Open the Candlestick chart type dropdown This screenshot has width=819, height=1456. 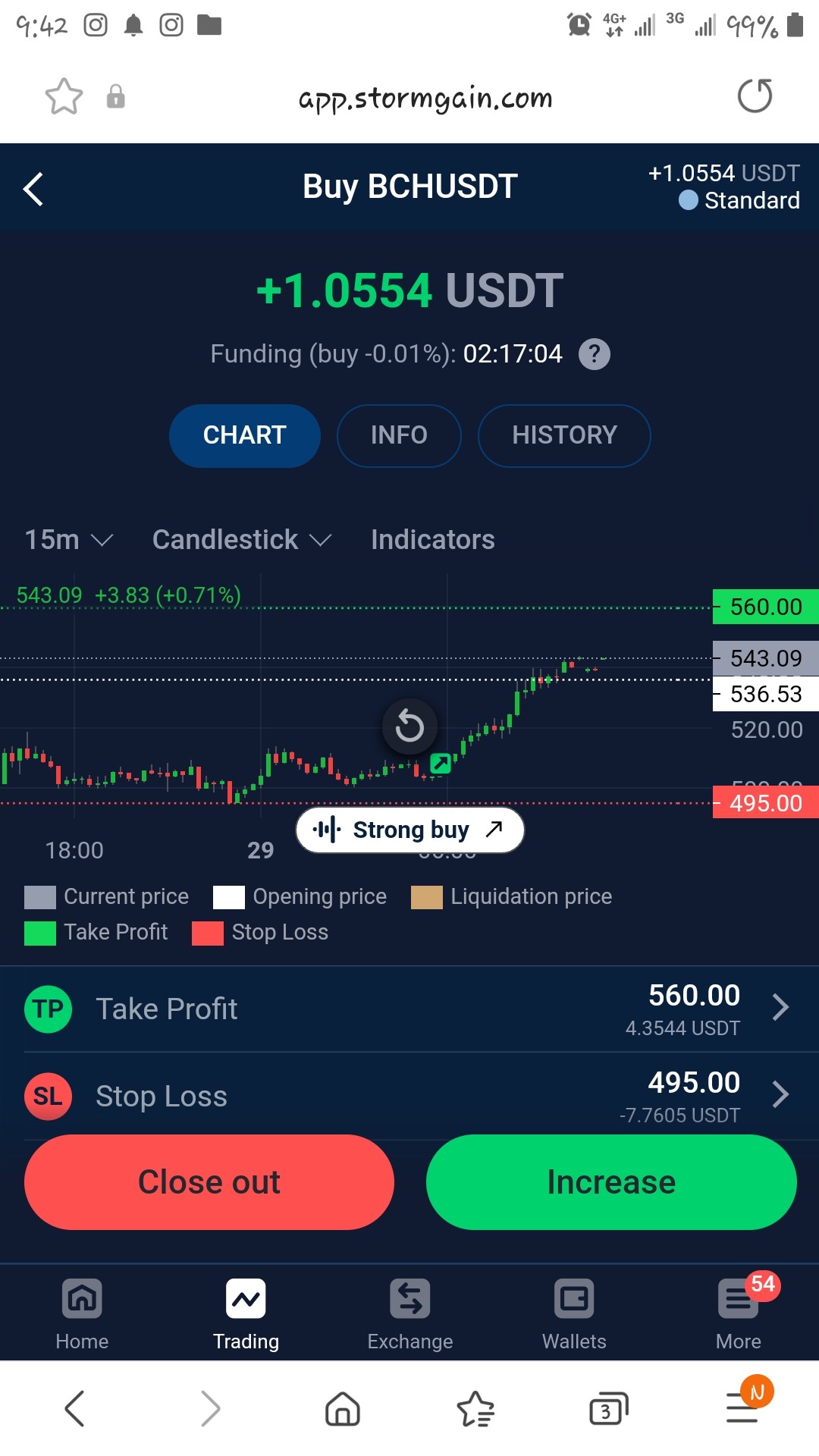point(242,540)
